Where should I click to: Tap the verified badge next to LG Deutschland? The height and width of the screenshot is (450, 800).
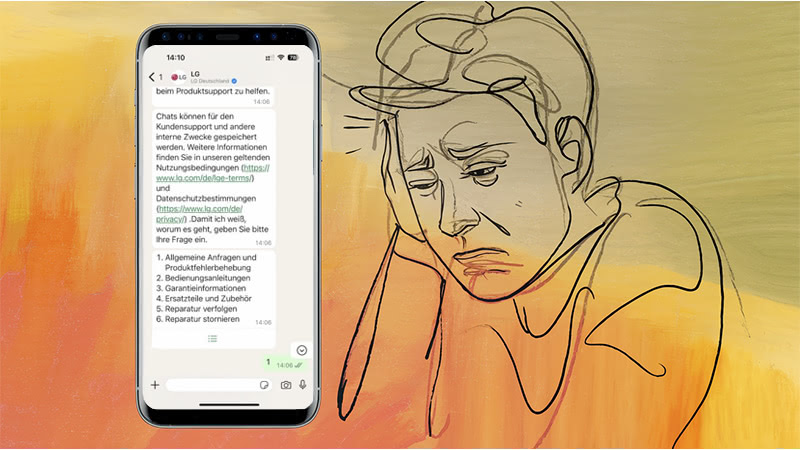234,81
